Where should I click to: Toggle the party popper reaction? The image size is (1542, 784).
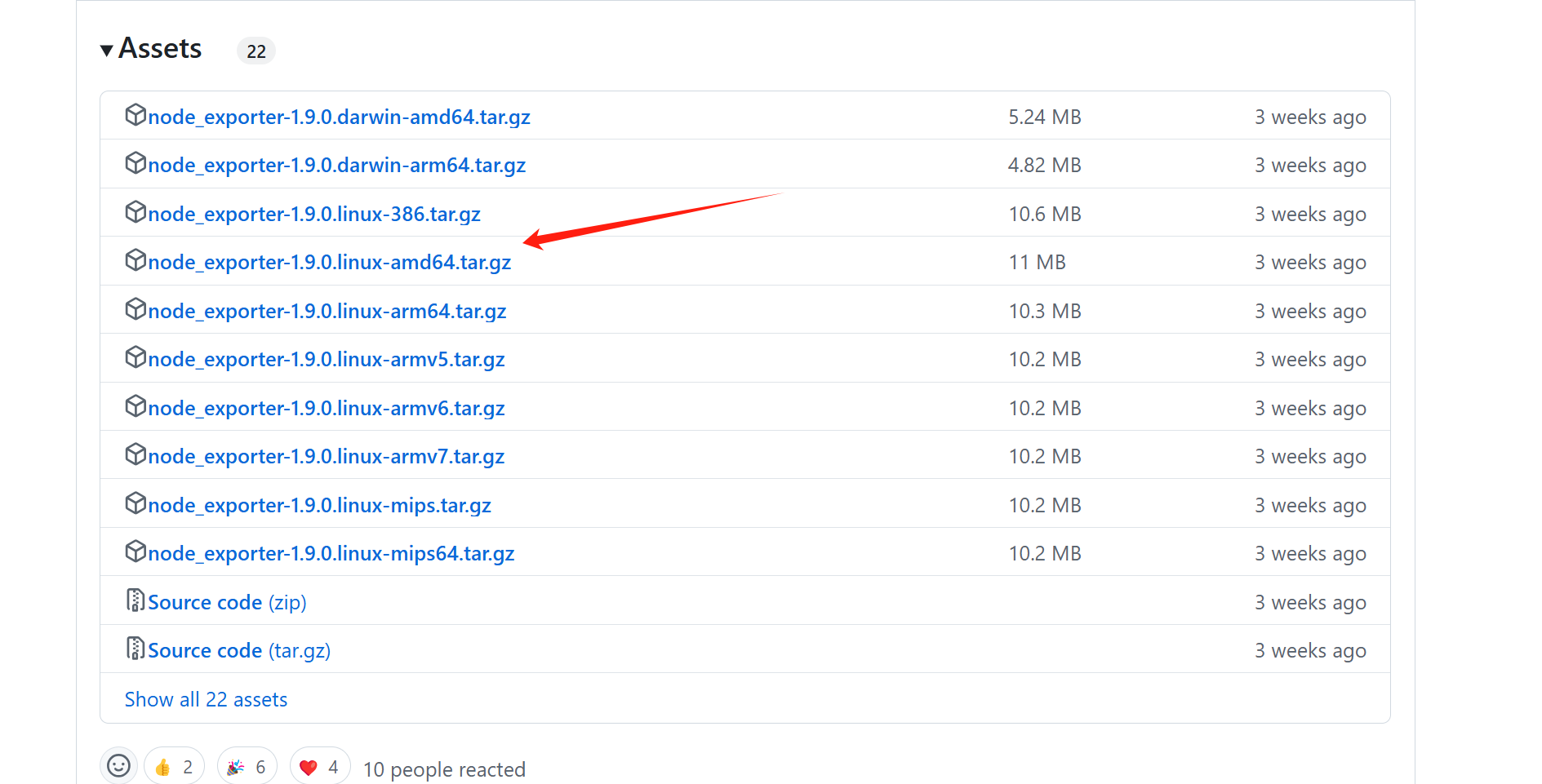tap(247, 767)
